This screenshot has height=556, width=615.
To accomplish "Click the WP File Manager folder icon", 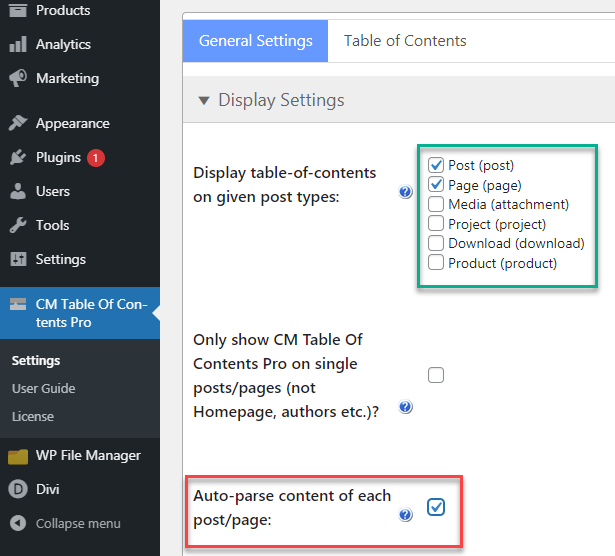I will (x=18, y=456).
